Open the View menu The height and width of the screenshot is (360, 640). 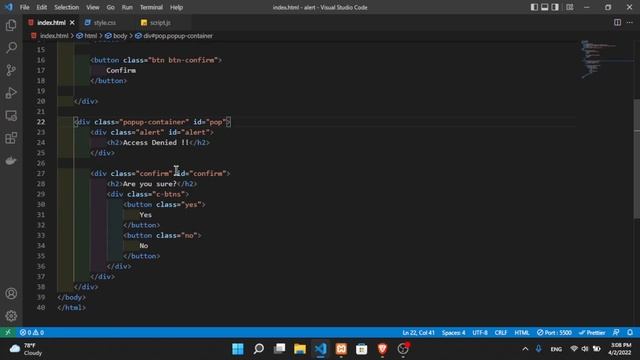click(x=93, y=7)
